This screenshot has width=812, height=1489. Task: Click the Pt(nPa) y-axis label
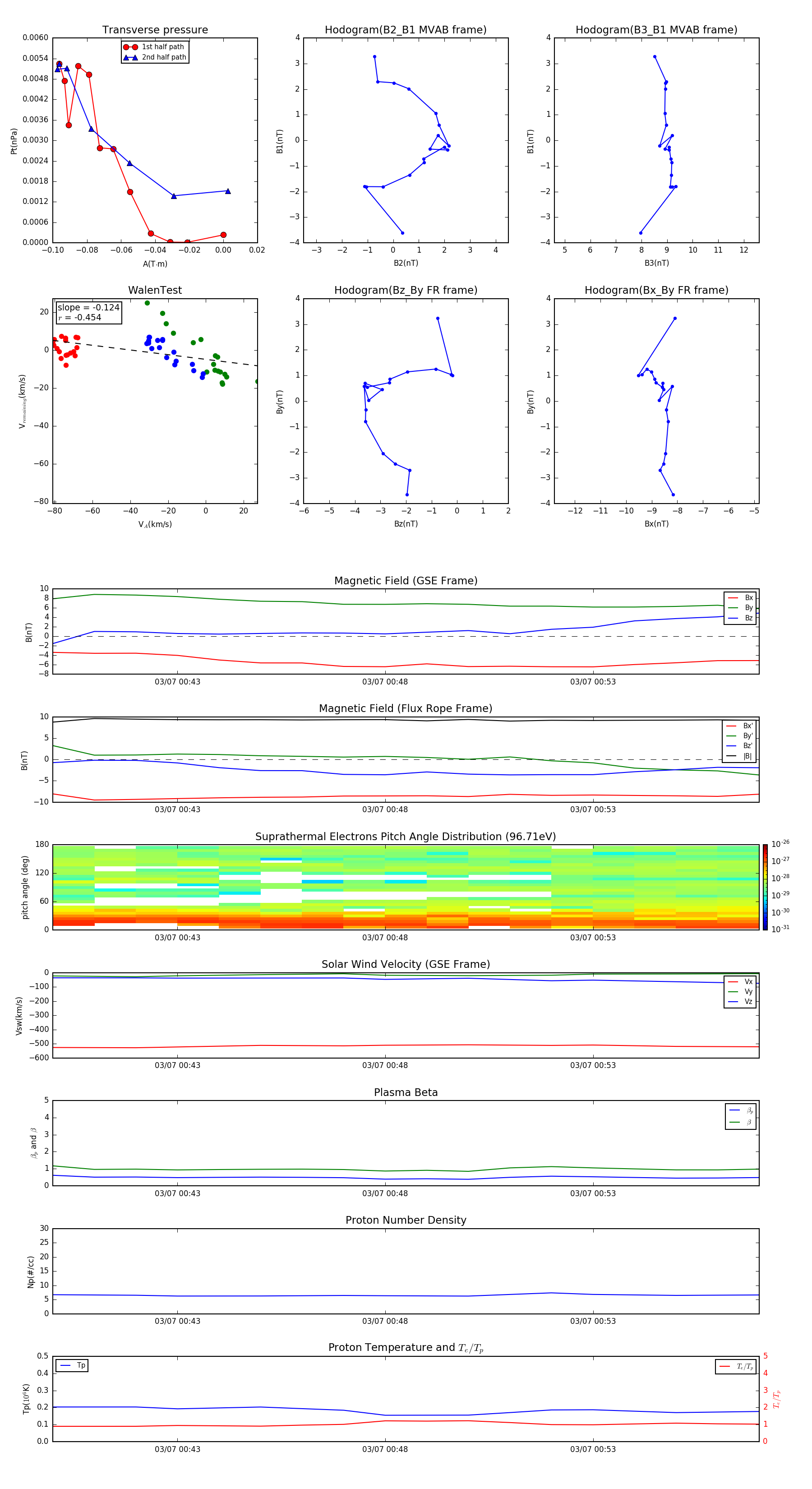coord(14,141)
